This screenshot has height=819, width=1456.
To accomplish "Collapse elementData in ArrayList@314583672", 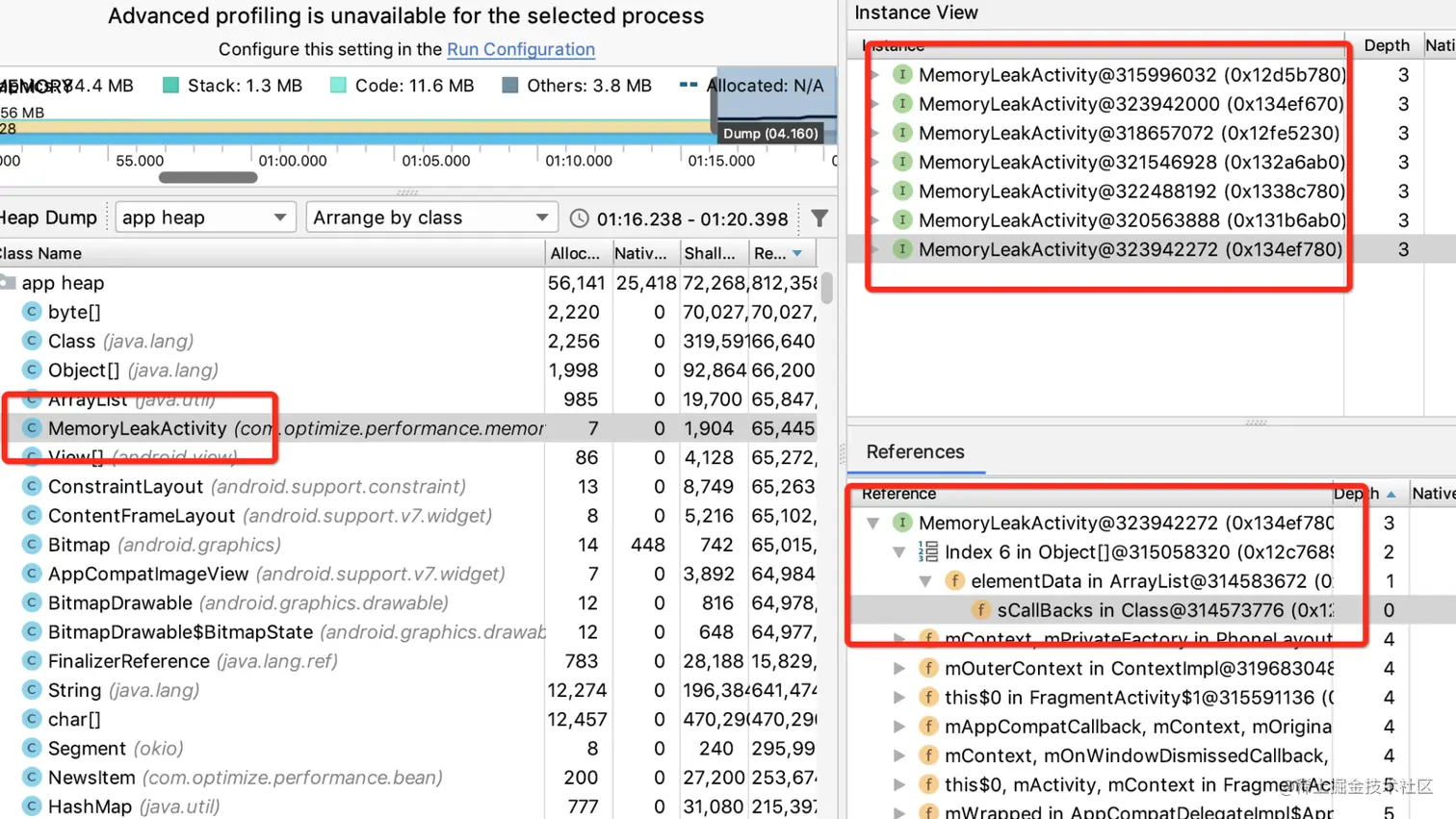I will [x=925, y=580].
